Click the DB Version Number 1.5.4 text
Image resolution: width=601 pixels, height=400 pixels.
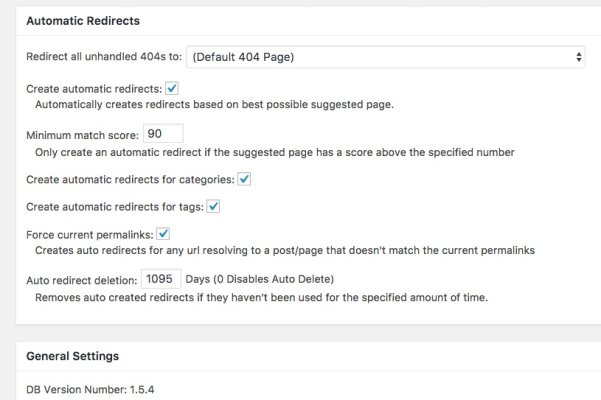click(x=90, y=390)
